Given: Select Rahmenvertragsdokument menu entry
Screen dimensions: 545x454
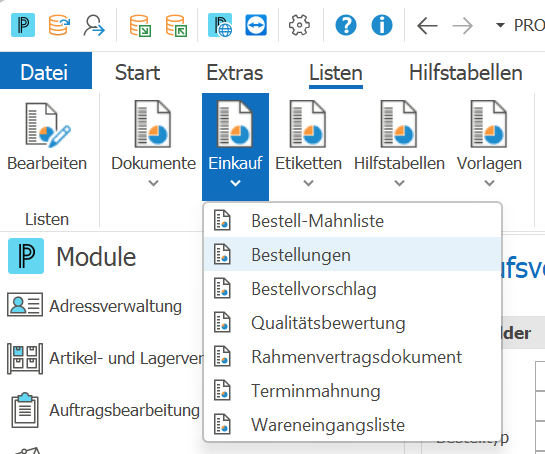Looking at the screenshot, I should click(352, 357).
